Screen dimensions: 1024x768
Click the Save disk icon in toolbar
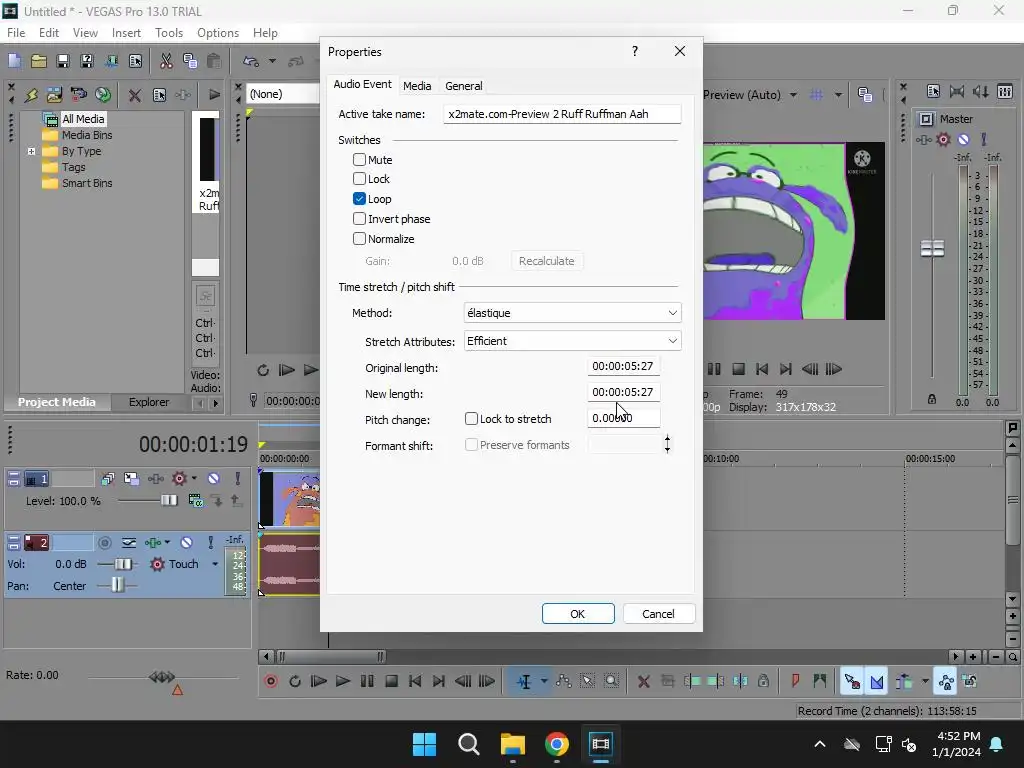[x=63, y=61]
